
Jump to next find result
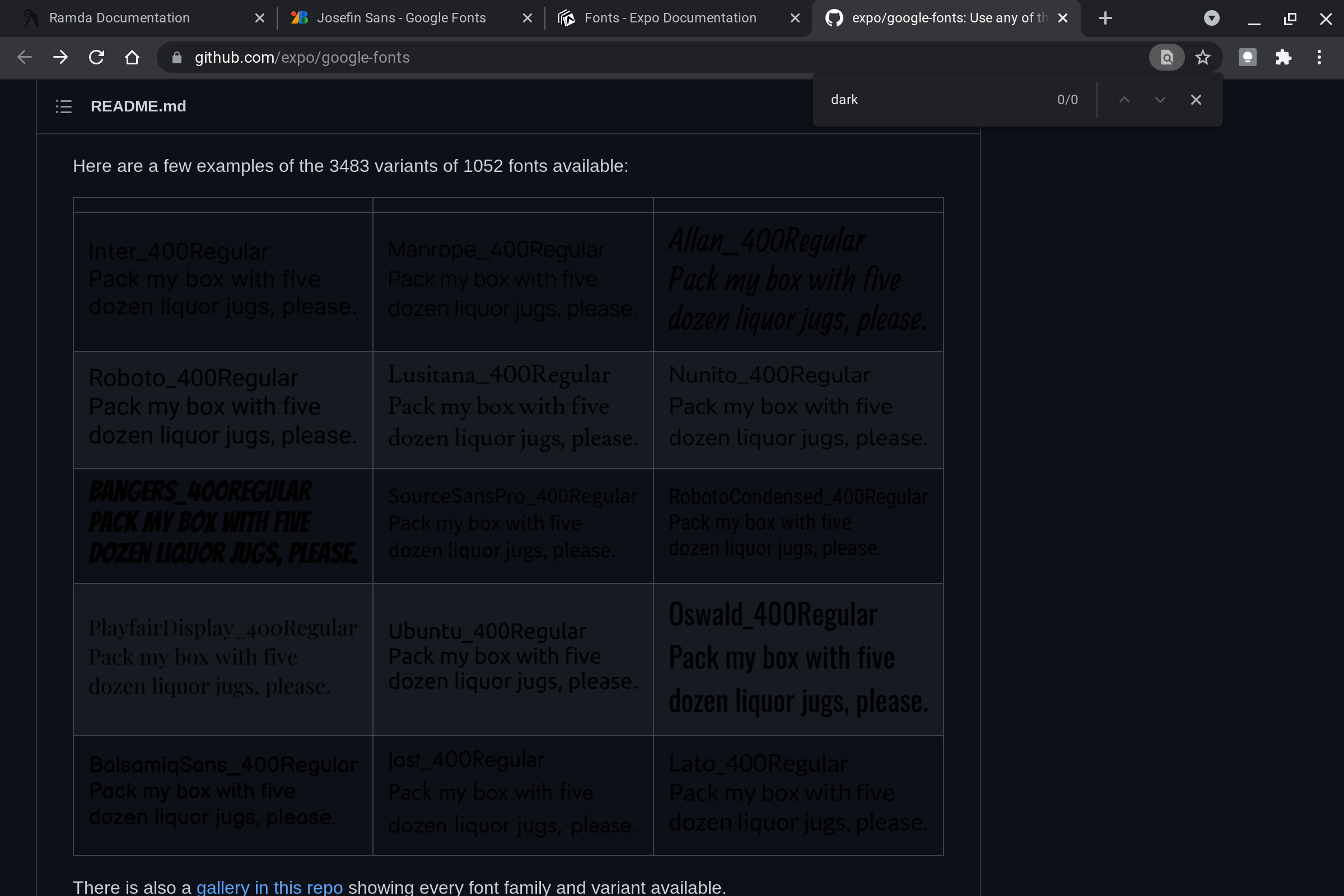pyautogui.click(x=1160, y=100)
